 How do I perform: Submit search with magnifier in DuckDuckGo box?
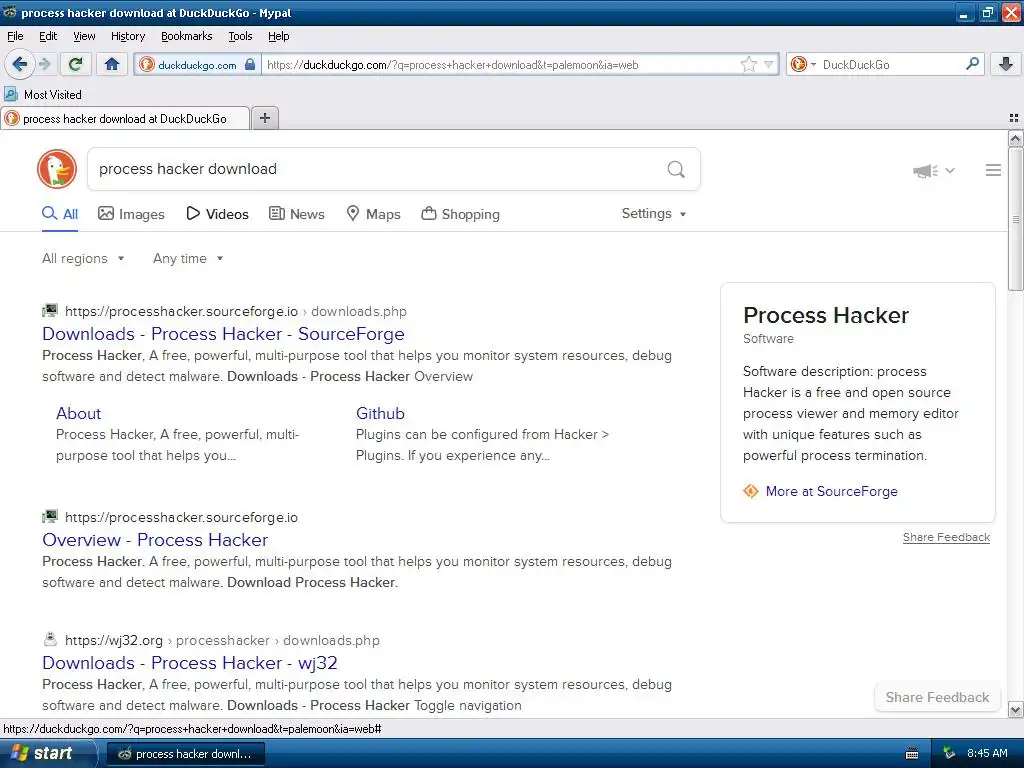pyautogui.click(x=676, y=169)
